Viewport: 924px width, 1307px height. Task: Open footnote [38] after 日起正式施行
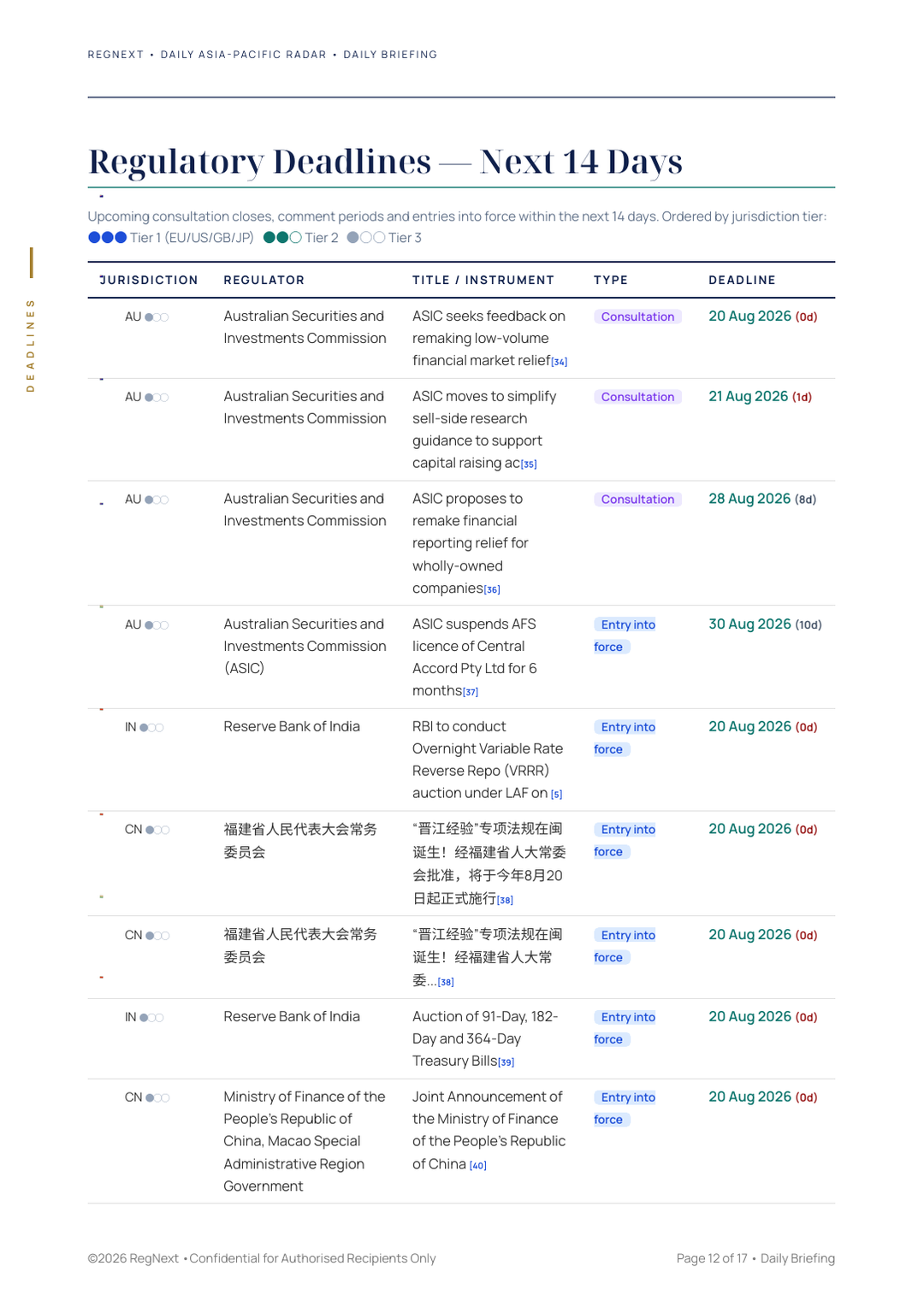(x=505, y=900)
